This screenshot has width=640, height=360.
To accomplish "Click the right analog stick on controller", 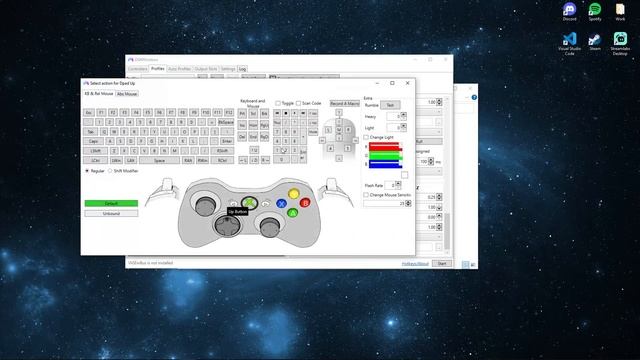I will click(270, 226).
